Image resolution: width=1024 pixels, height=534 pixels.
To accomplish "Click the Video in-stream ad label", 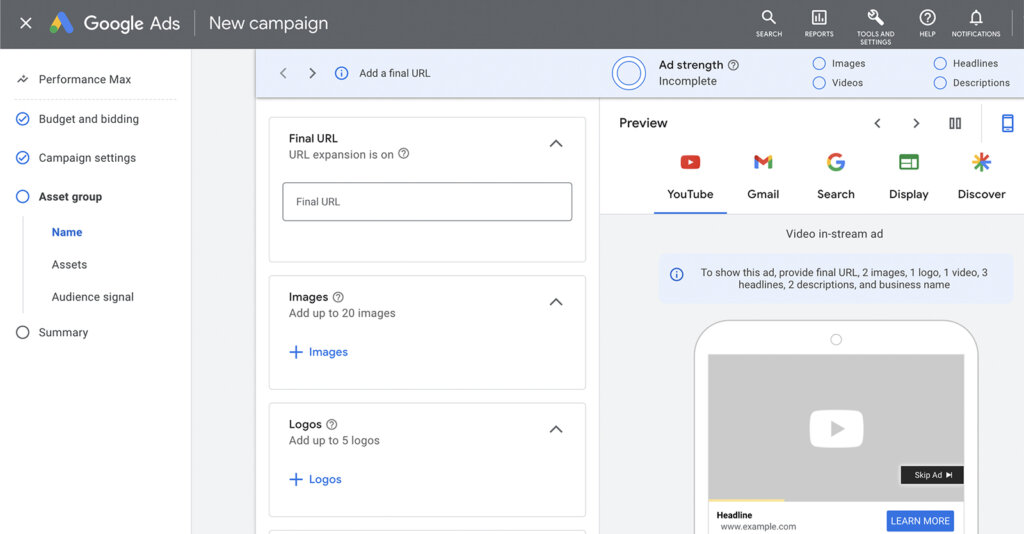I will pos(834,234).
